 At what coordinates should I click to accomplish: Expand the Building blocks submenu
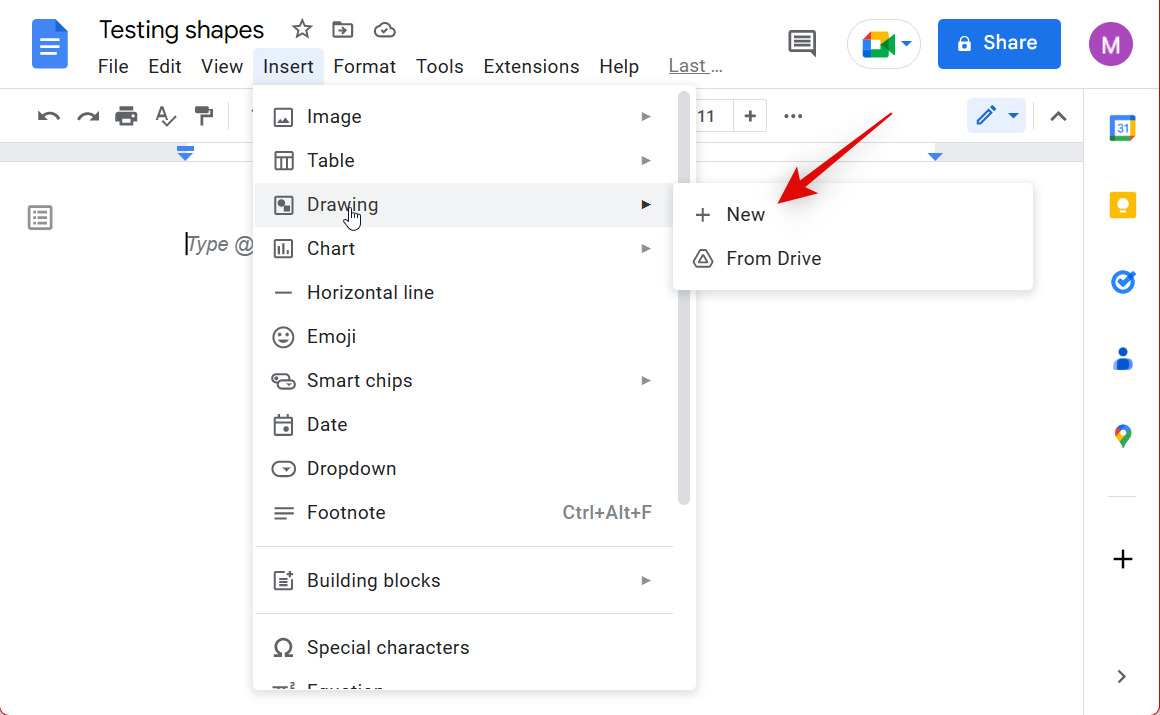(x=464, y=581)
